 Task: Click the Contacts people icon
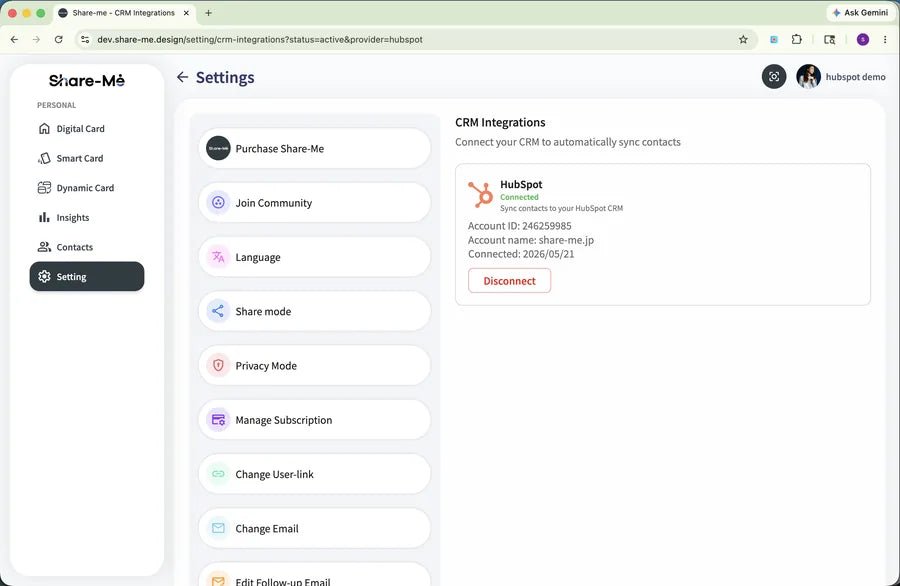click(x=44, y=247)
